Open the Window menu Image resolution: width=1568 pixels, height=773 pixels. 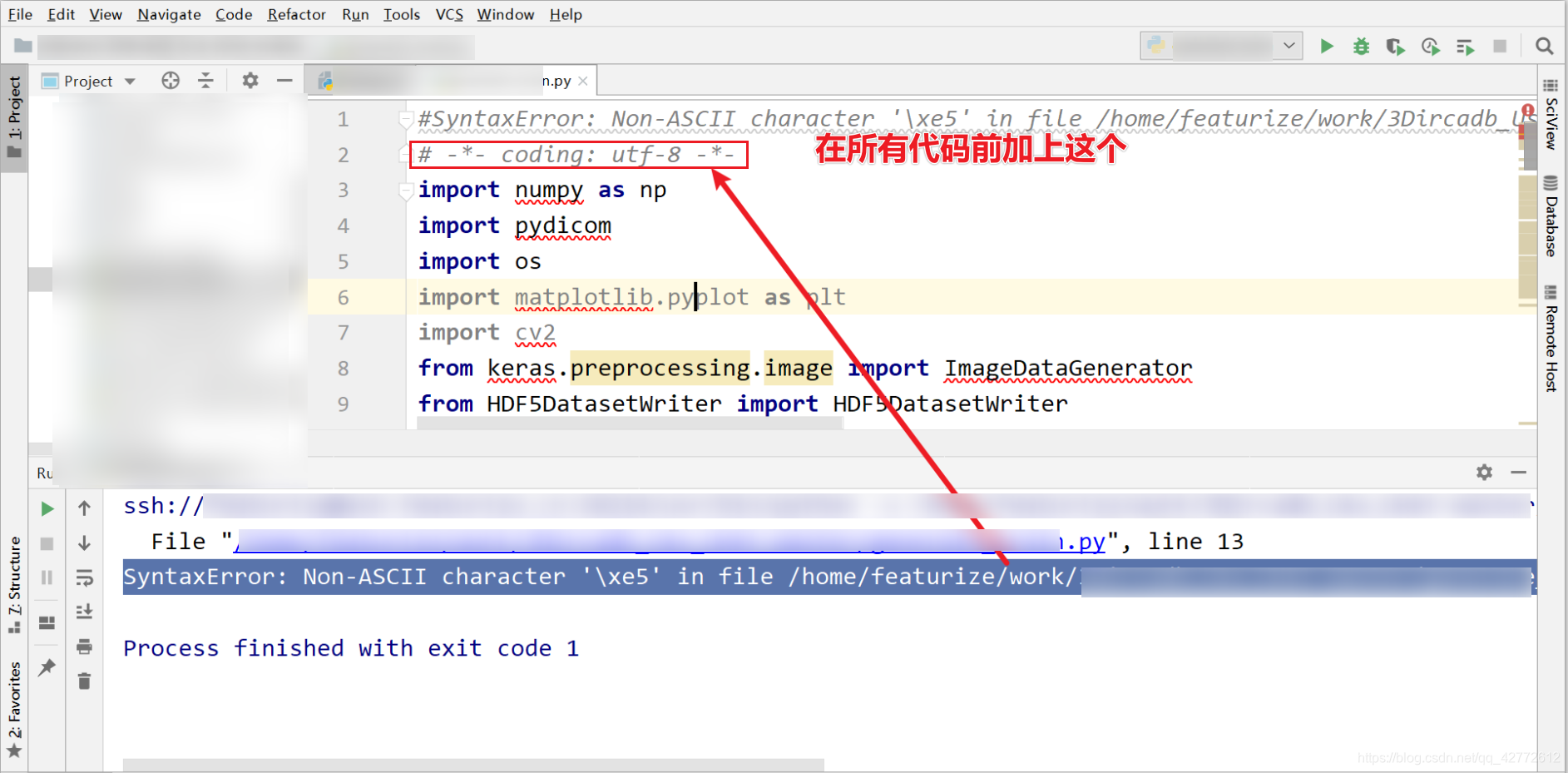[x=505, y=14]
